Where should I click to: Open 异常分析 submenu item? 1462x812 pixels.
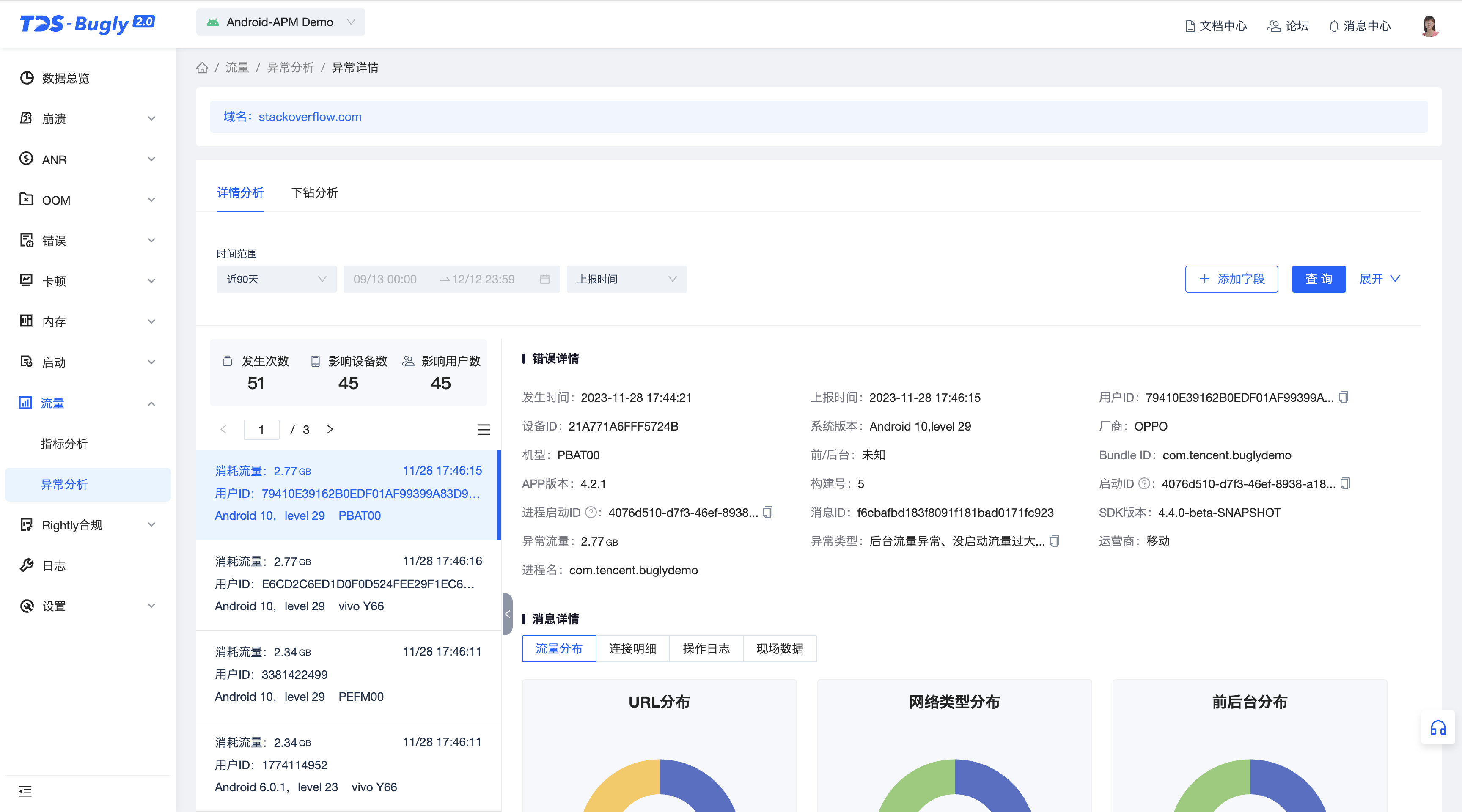tap(88, 485)
